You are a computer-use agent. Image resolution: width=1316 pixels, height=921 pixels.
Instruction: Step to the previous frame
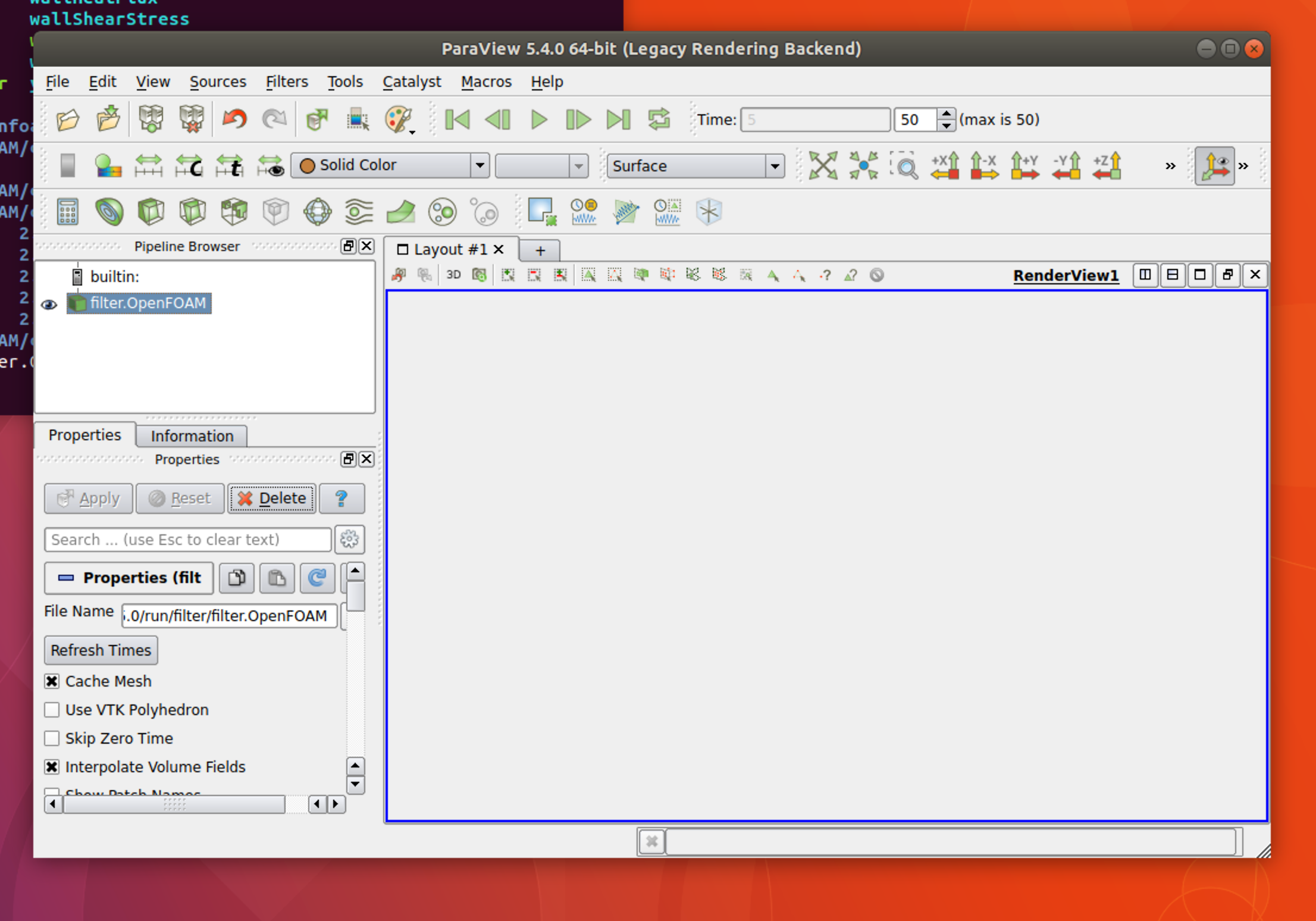click(497, 120)
